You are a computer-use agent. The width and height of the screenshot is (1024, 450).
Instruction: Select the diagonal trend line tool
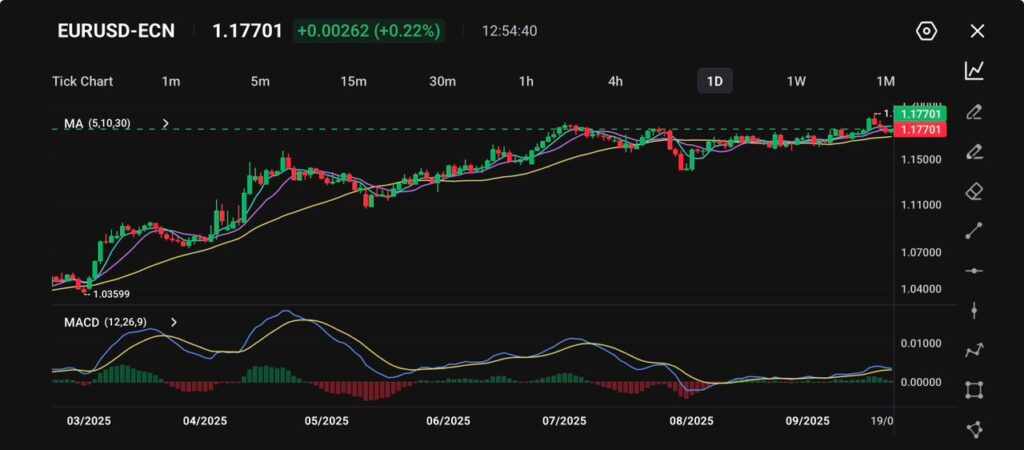974,231
